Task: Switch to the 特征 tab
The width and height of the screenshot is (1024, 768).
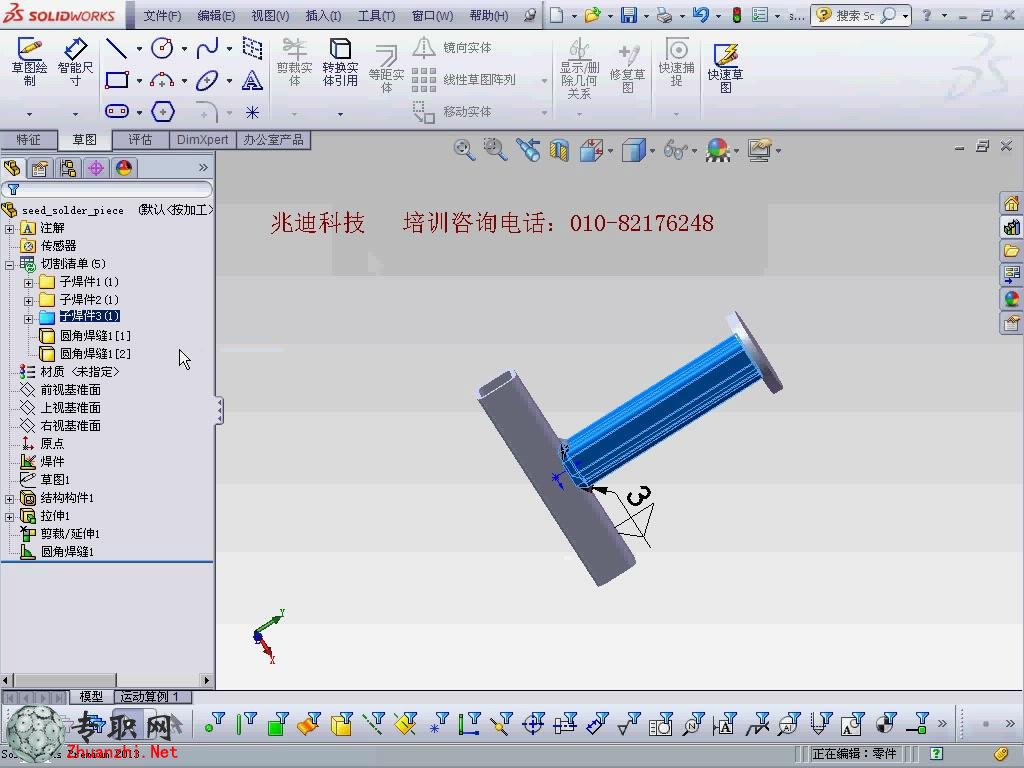Action: pos(28,140)
